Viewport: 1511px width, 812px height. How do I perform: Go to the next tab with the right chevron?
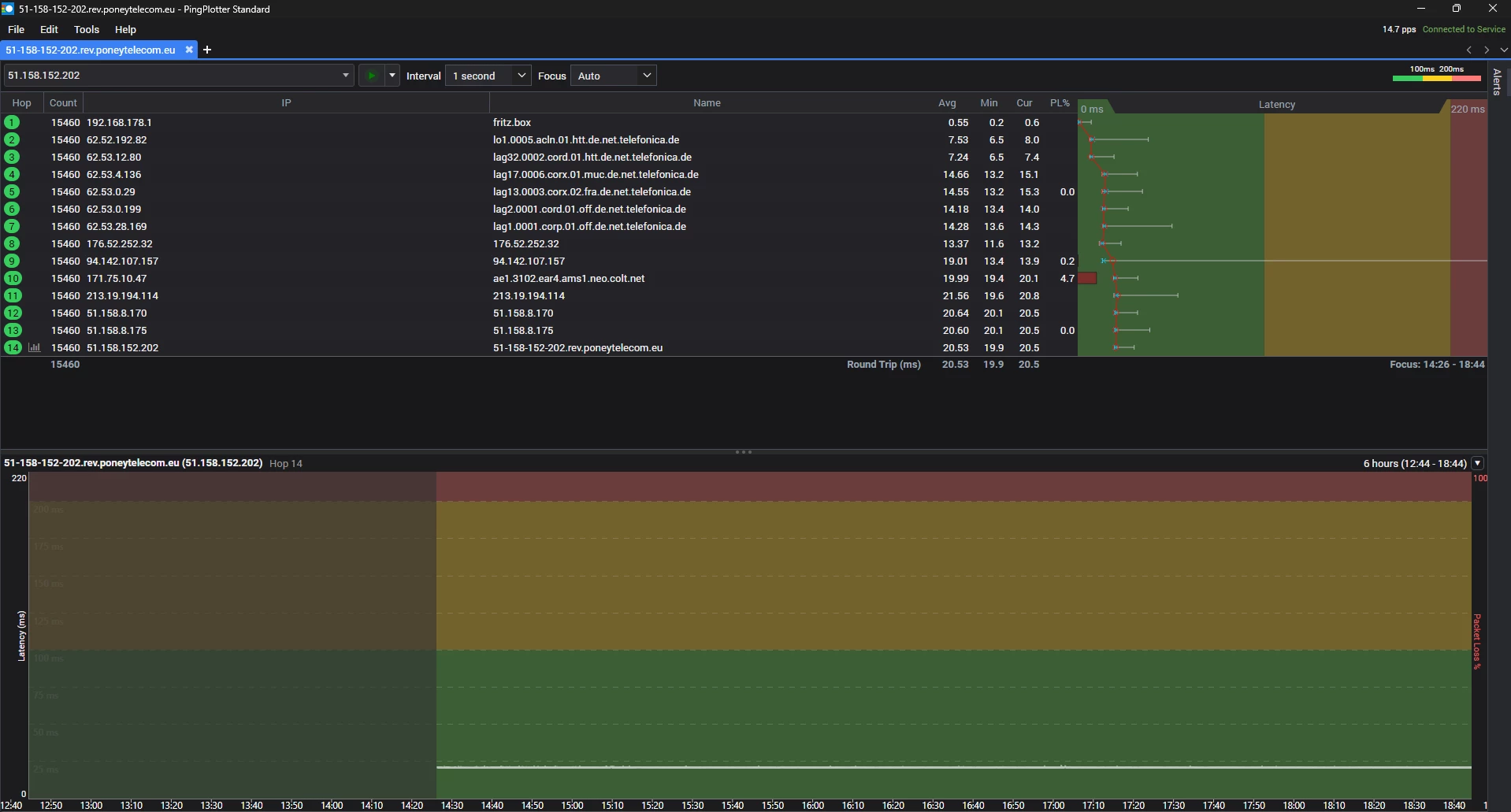pos(1487,50)
